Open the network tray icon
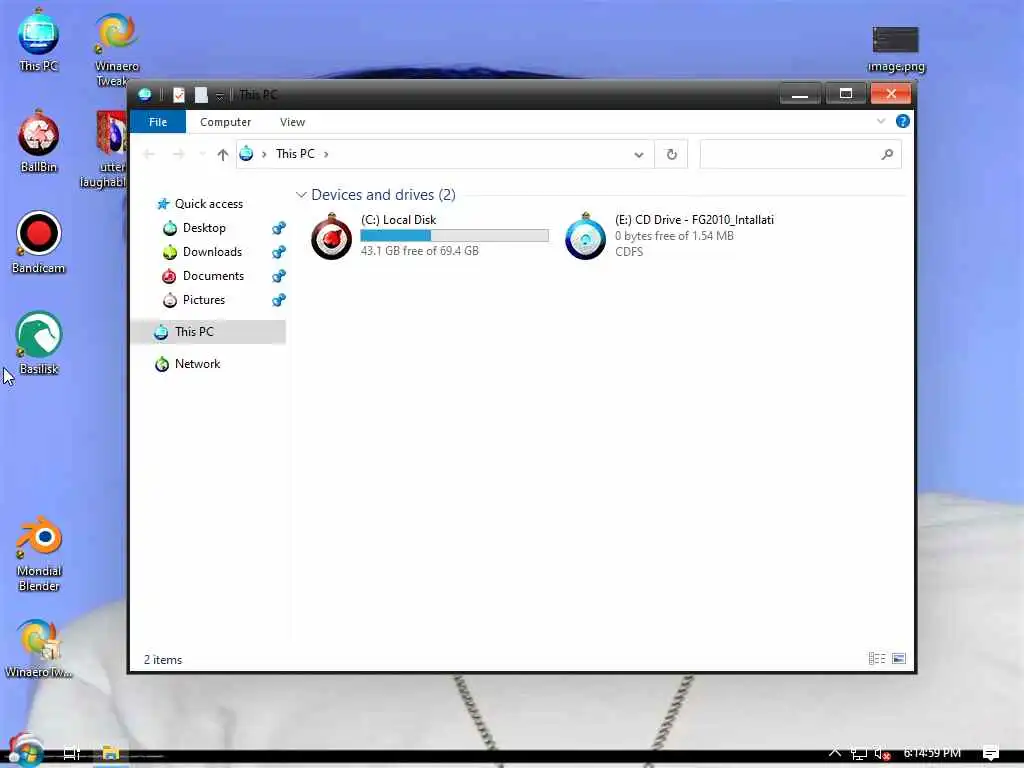Viewport: 1024px width, 768px height. tap(858, 754)
